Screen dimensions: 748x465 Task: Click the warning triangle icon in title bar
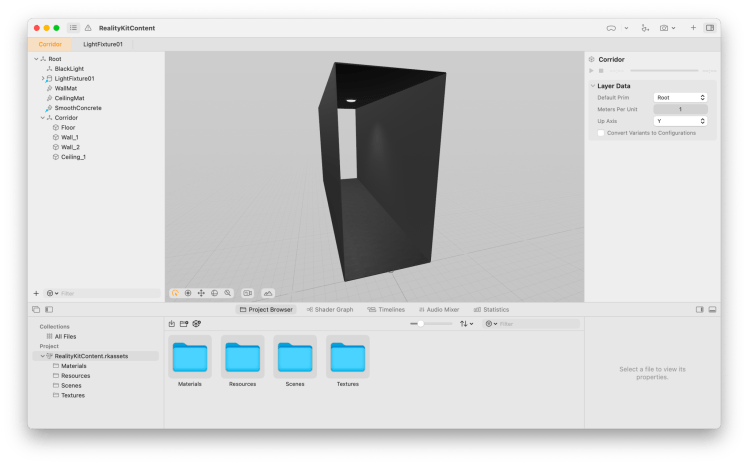tap(88, 28)
